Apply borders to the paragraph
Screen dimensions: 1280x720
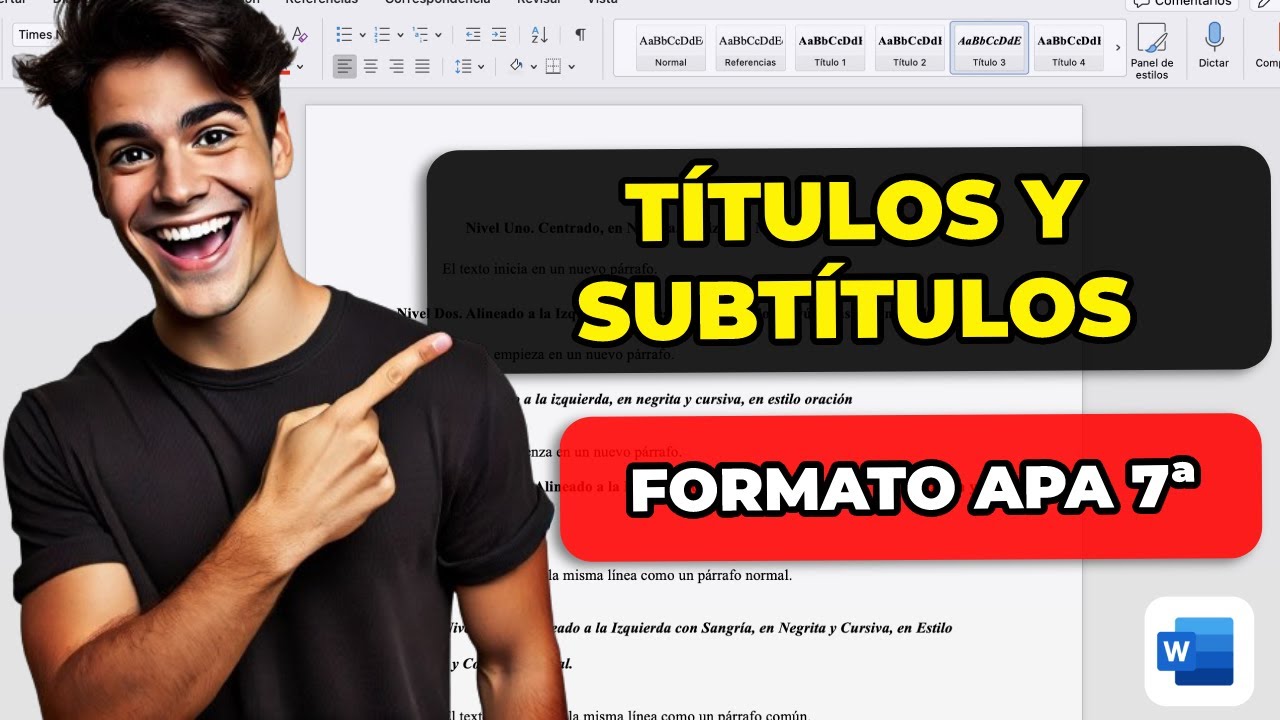click(x=553, y=66)
